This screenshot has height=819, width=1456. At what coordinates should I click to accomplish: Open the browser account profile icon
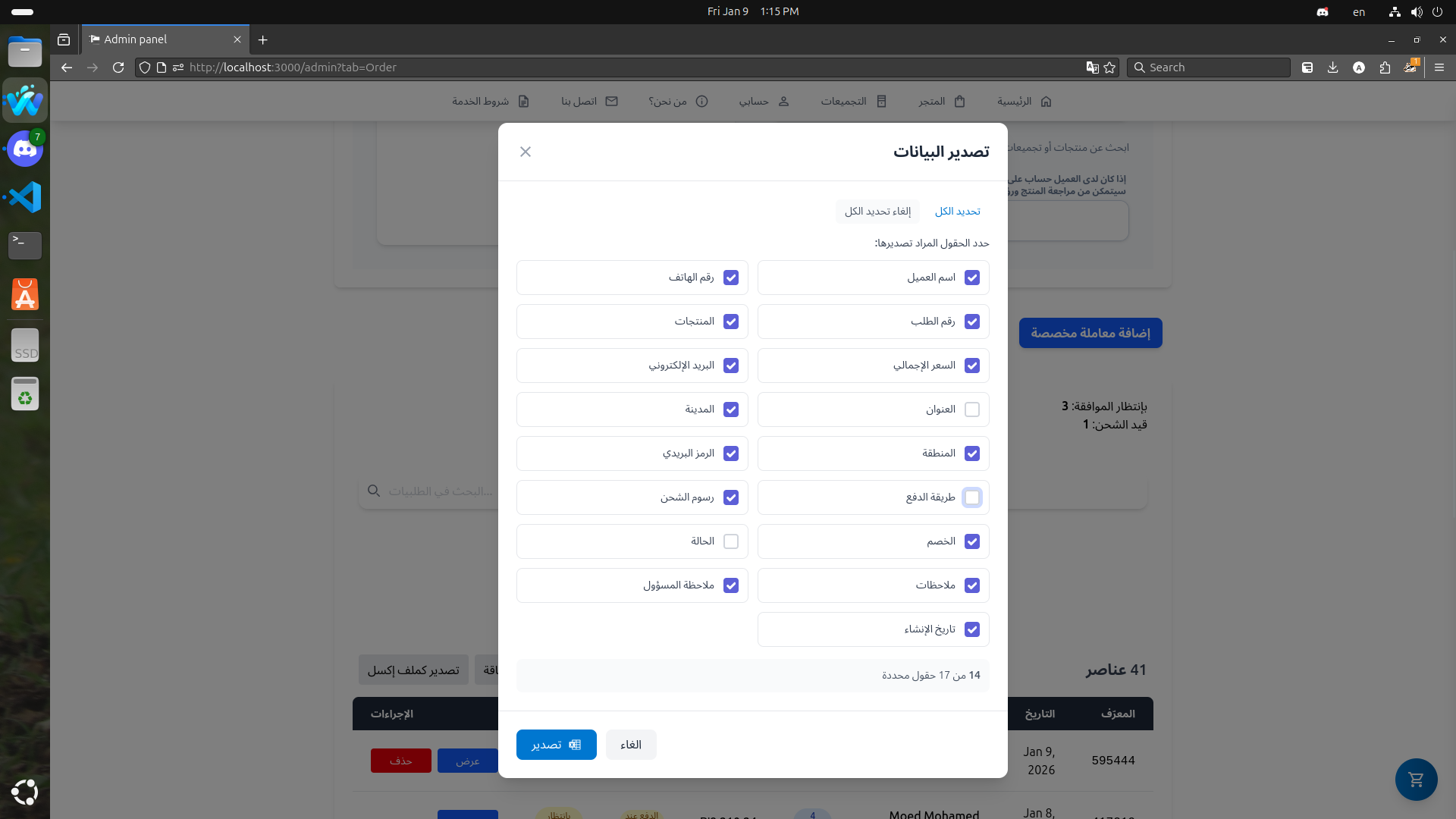pos(1359,67)
